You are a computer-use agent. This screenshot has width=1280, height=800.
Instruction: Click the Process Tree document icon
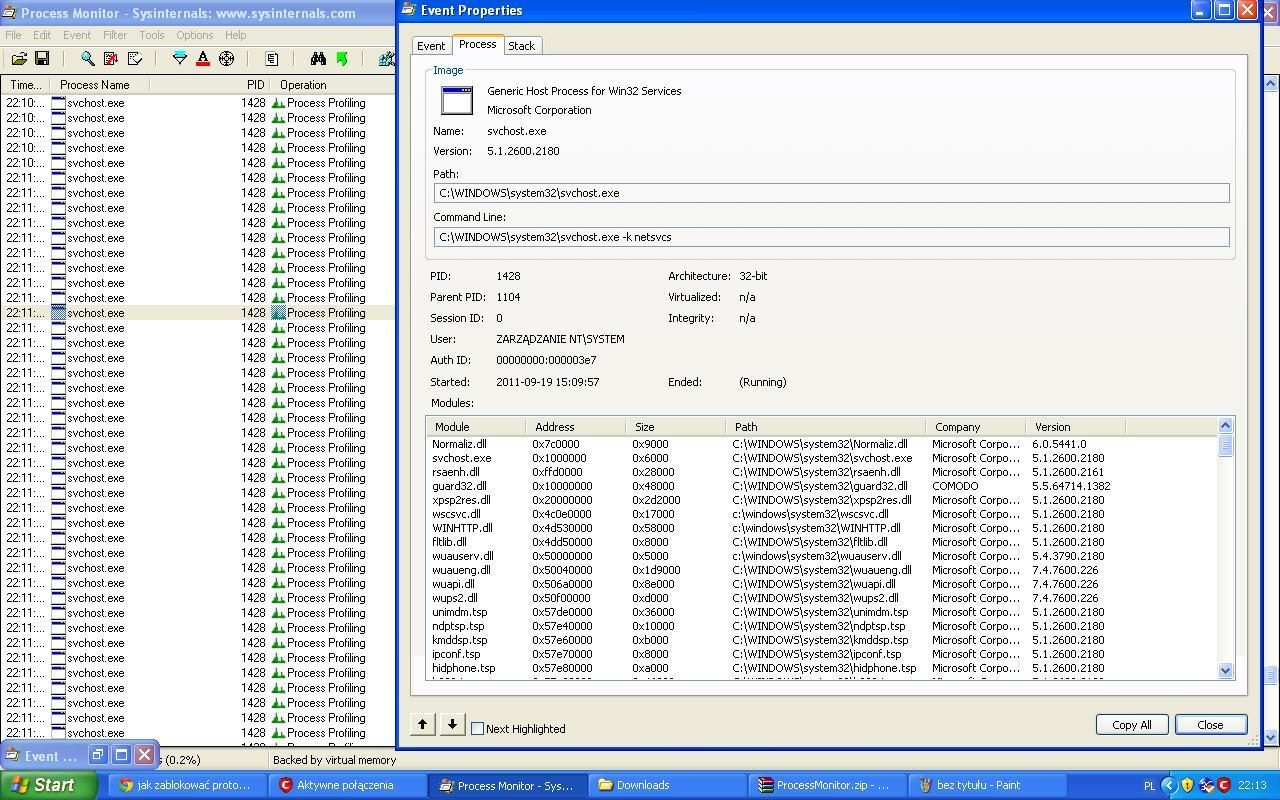[271, 59]
